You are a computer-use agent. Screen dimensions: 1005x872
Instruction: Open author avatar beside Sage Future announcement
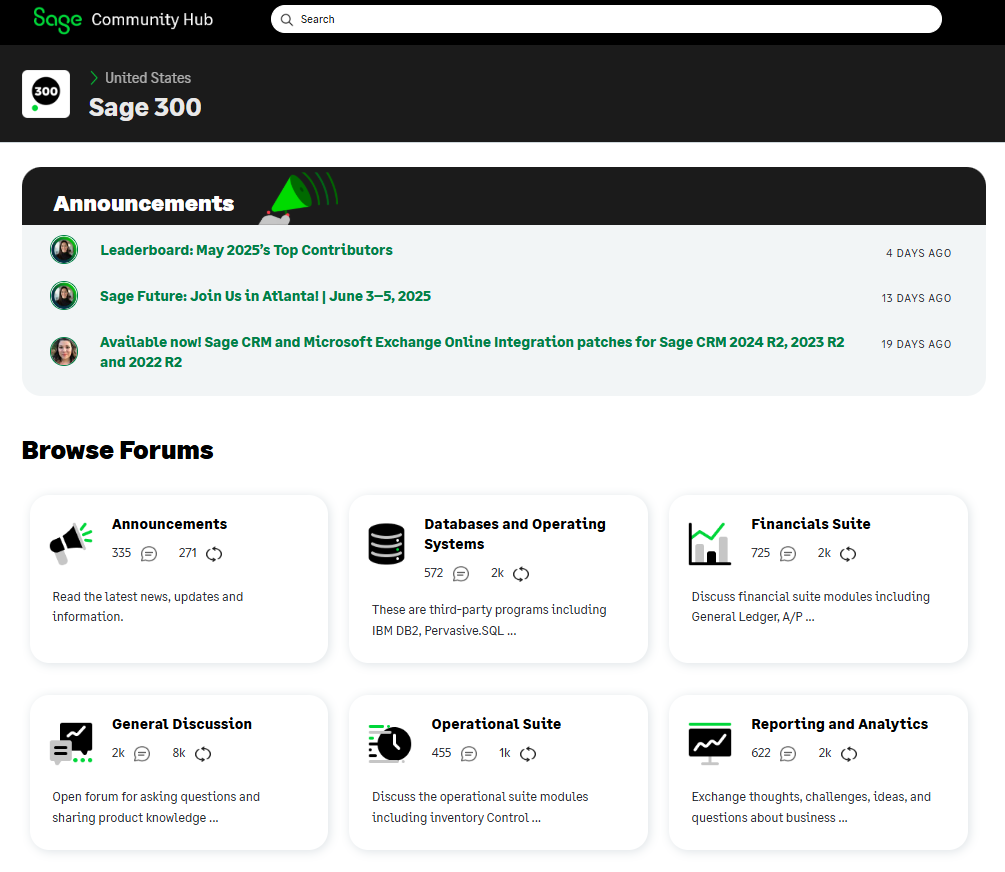[x=64, y=296]
